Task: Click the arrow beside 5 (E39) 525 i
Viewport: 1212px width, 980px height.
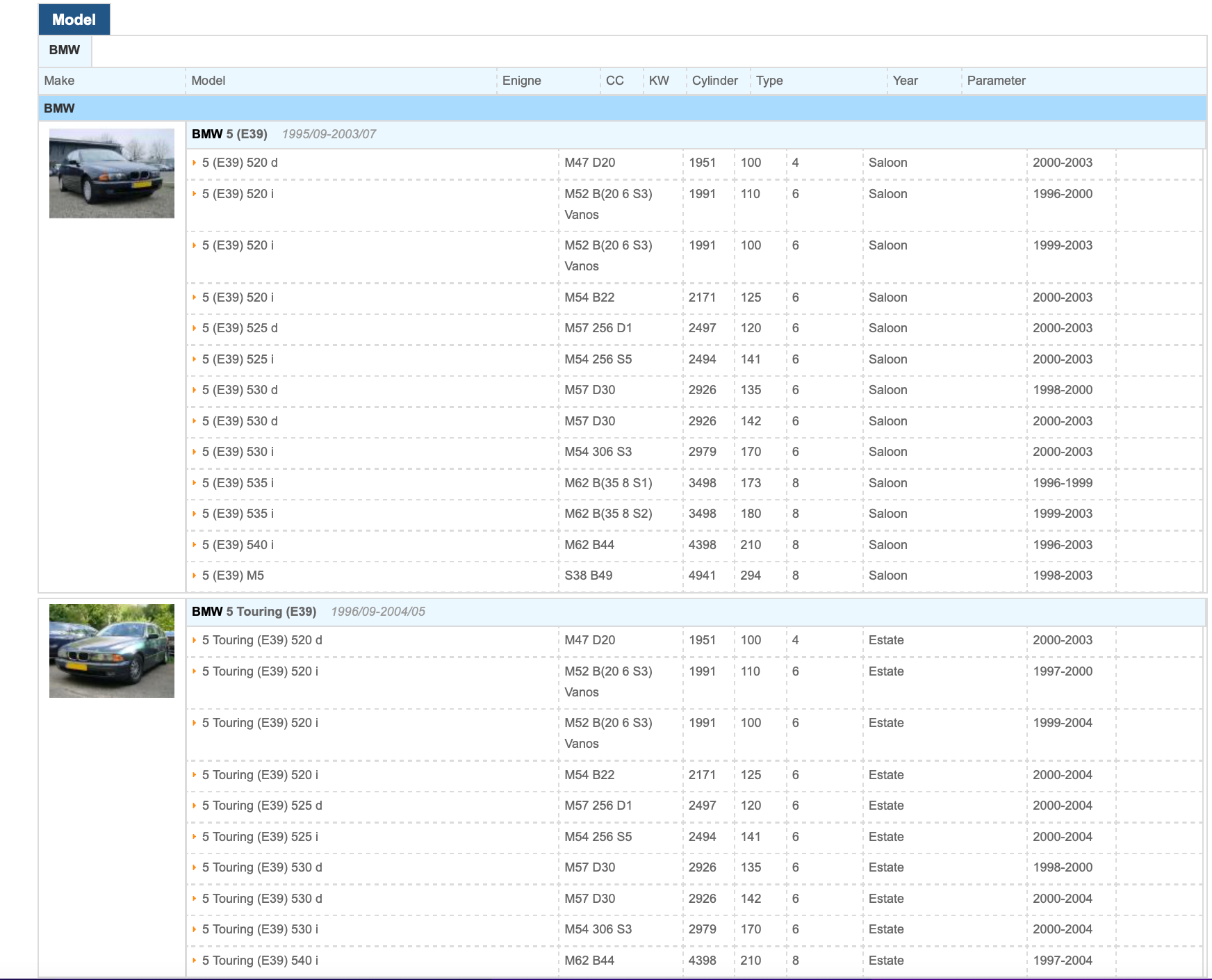Action: pyautogui.click(x=195, y=359)
